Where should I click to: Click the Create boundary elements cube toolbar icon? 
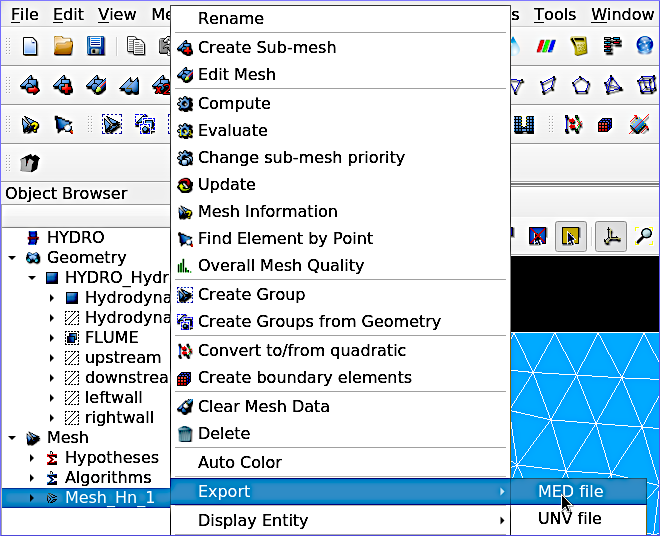(605, 125)
